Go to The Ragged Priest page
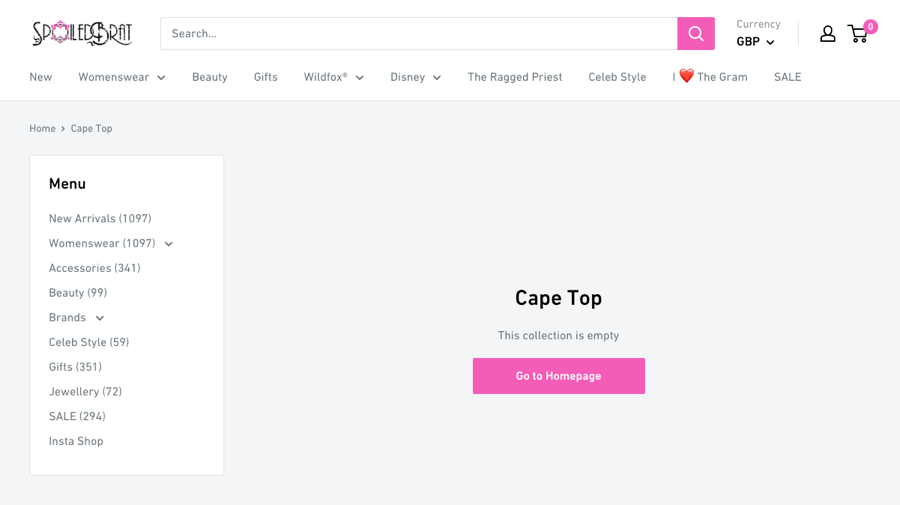 coord(514,77)
